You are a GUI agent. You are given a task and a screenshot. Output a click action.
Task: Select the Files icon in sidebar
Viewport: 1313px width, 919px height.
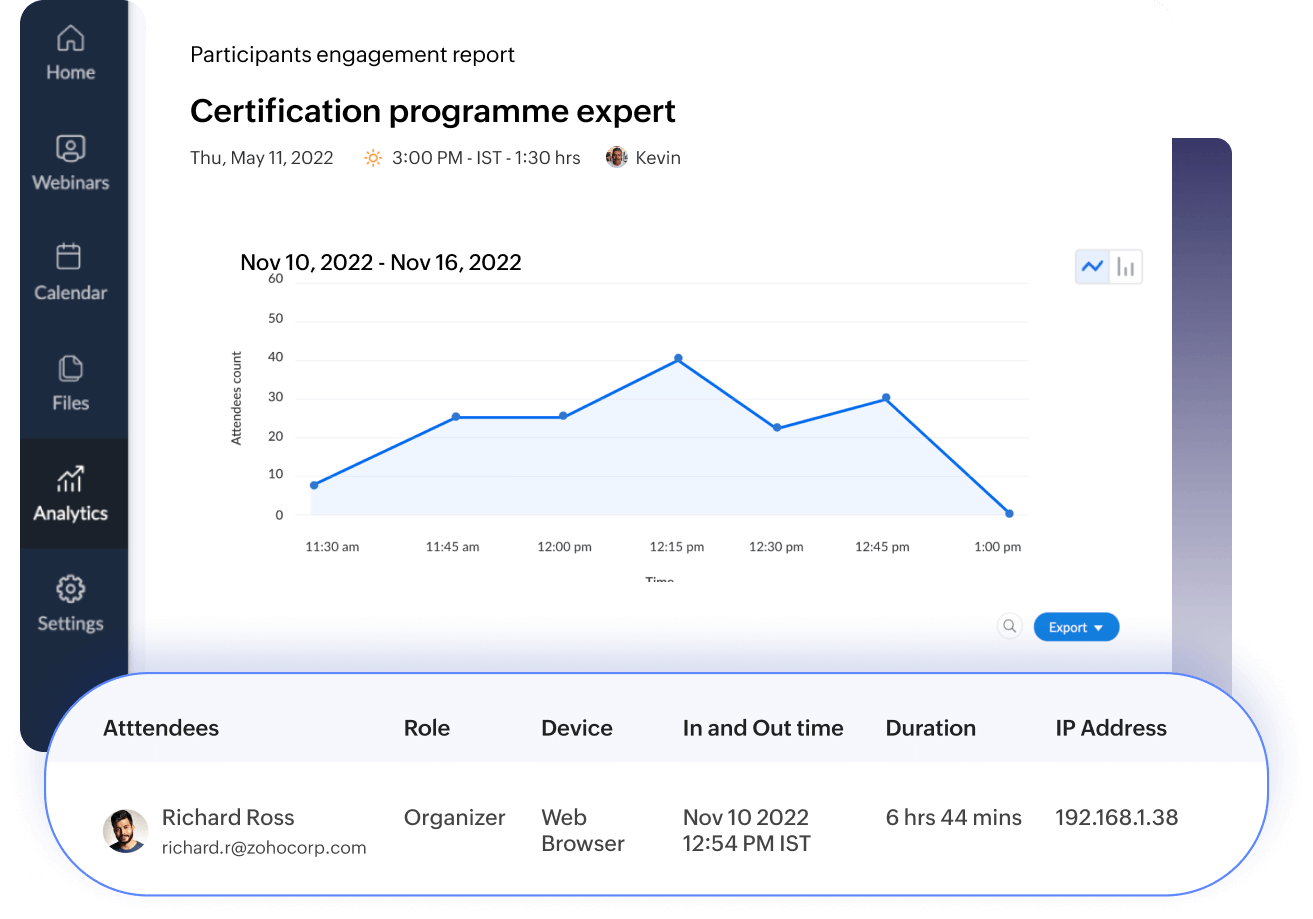(x=70, y=368)
